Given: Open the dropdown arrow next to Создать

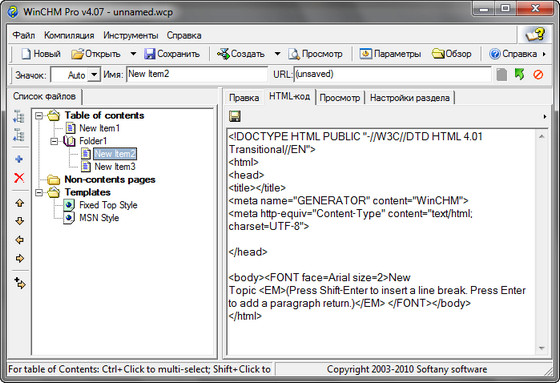Looking at the screenshot, I should tap(278, 54).
